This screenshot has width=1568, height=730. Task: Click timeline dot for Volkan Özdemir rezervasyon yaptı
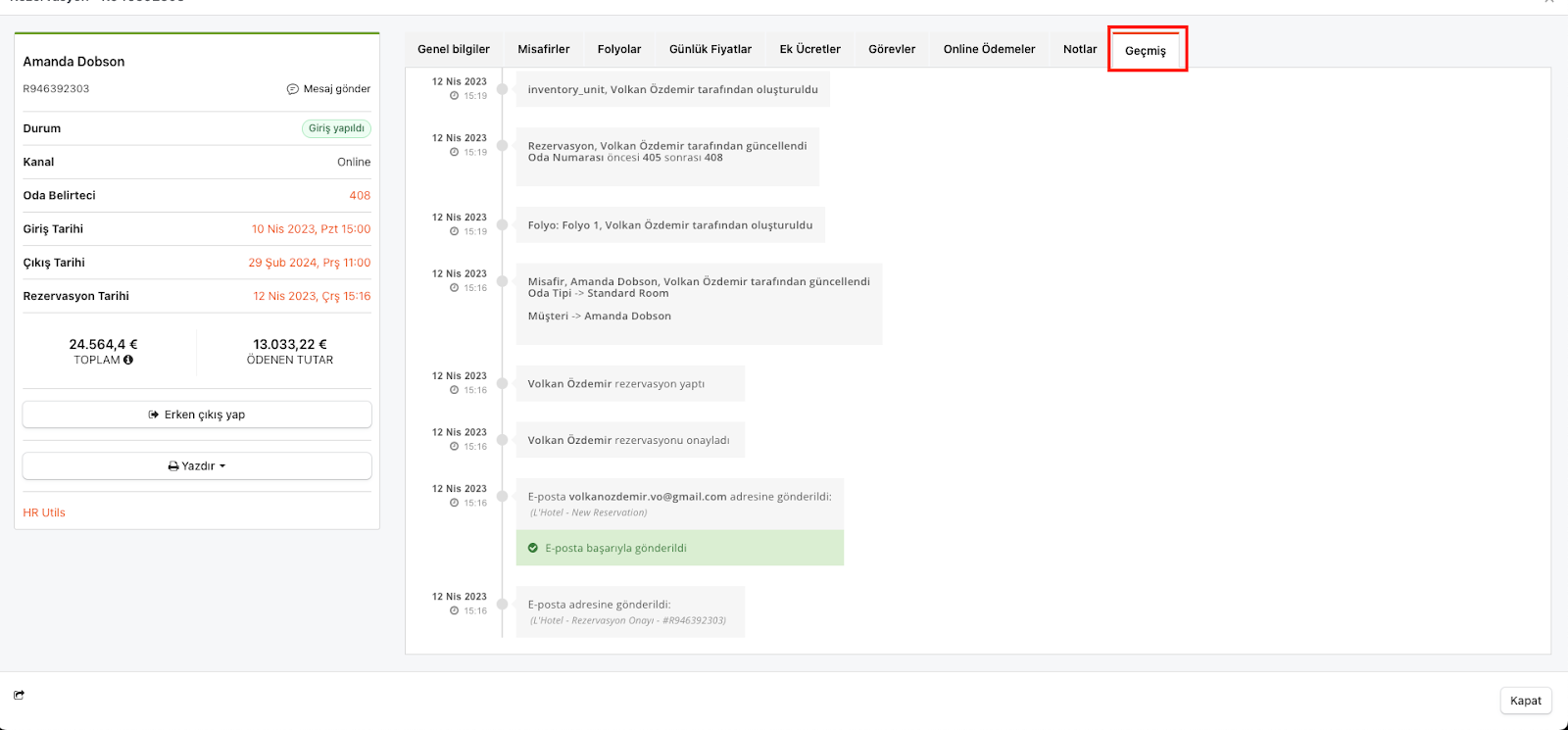tap(503, 383)
